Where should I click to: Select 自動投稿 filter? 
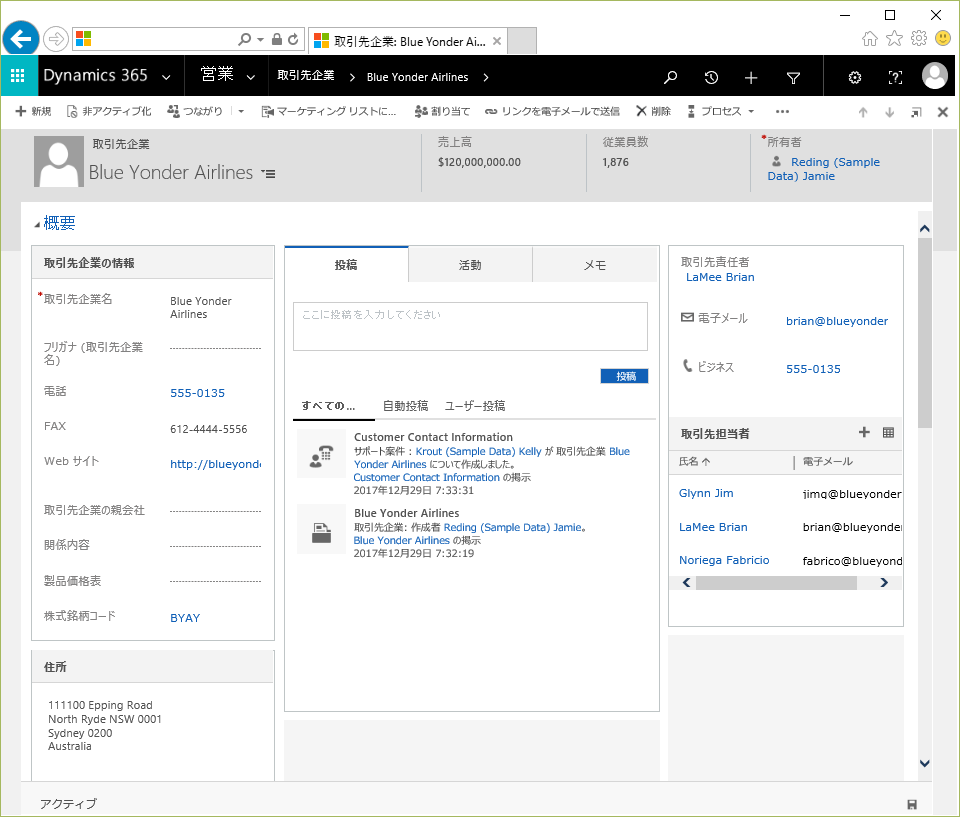(x=405, y=405)
